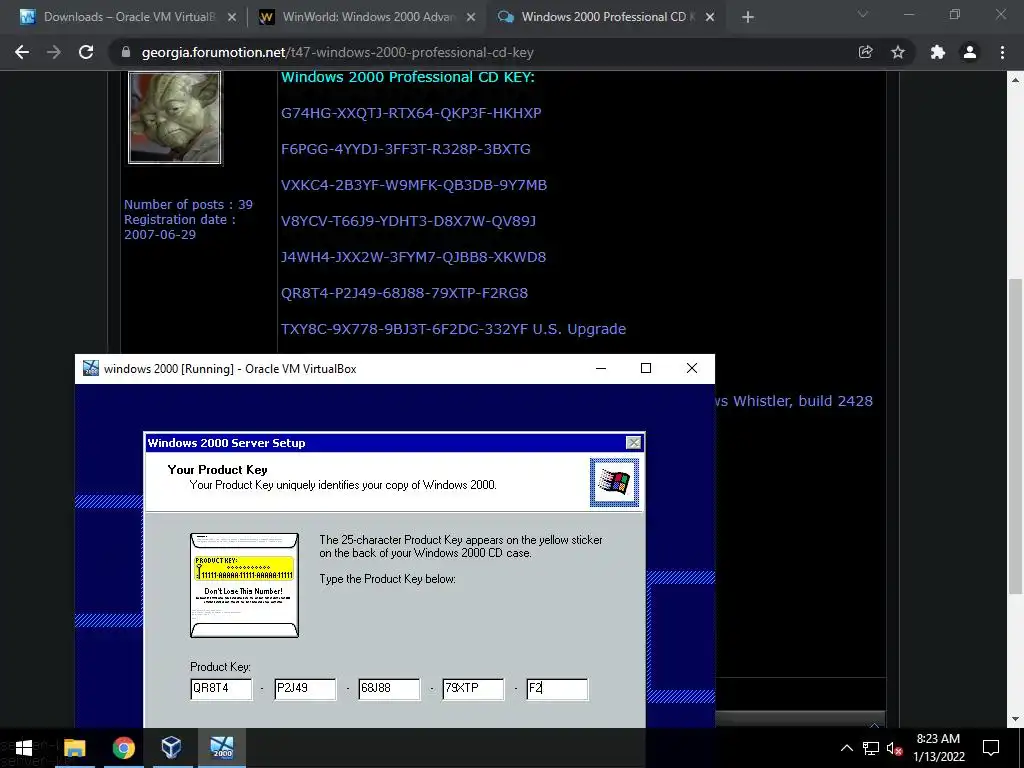
Task: Open a new browser tab
Action: [748, 17]
